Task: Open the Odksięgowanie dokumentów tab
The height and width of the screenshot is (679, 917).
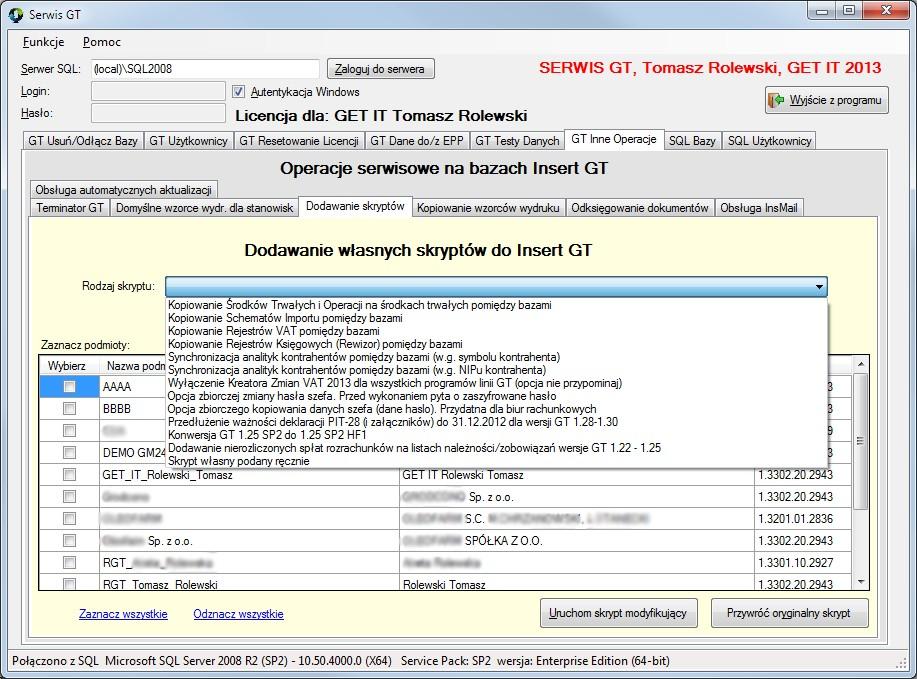Action: 640,208
